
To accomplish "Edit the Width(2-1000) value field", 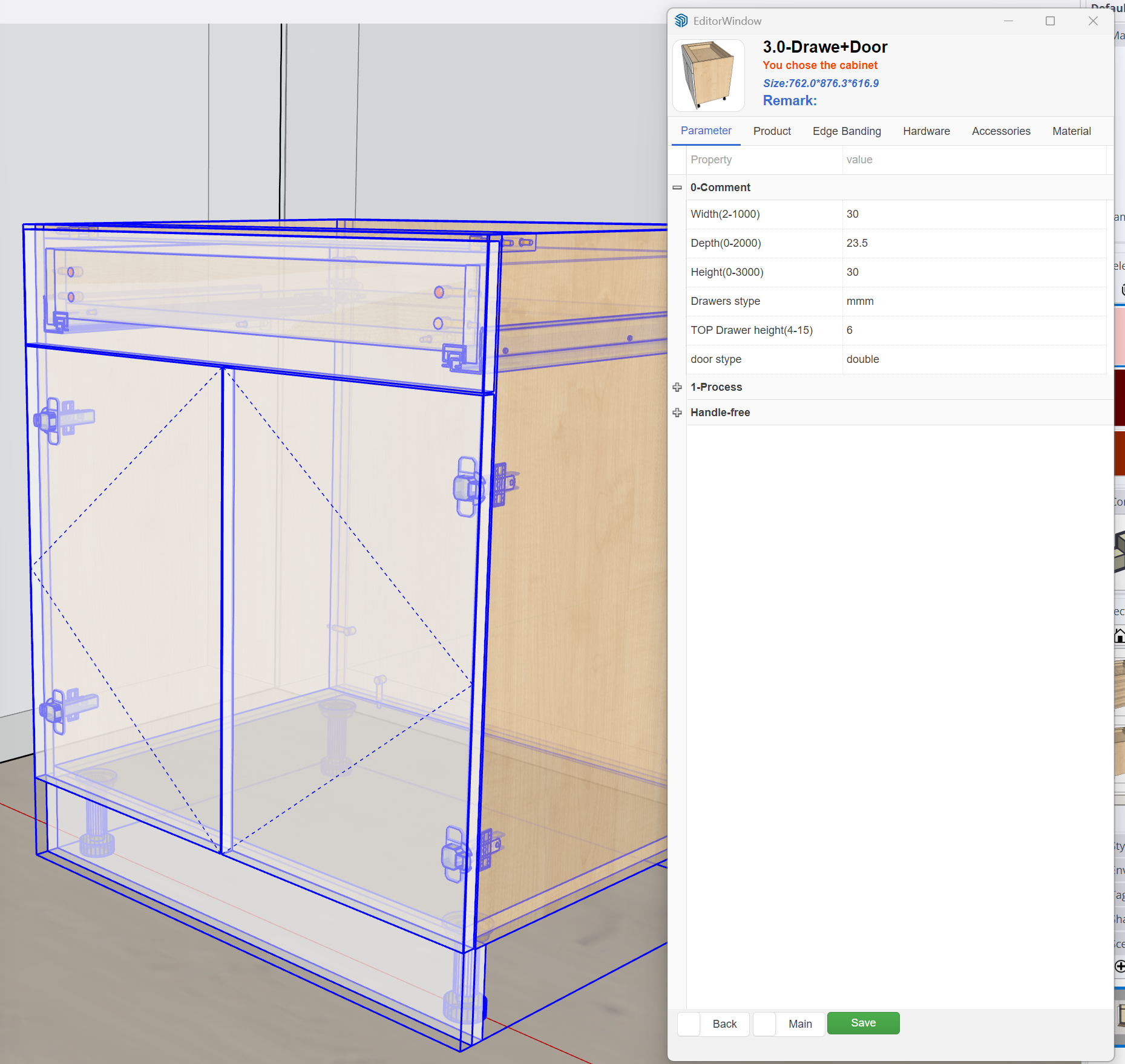I will (x=968, y=214).
